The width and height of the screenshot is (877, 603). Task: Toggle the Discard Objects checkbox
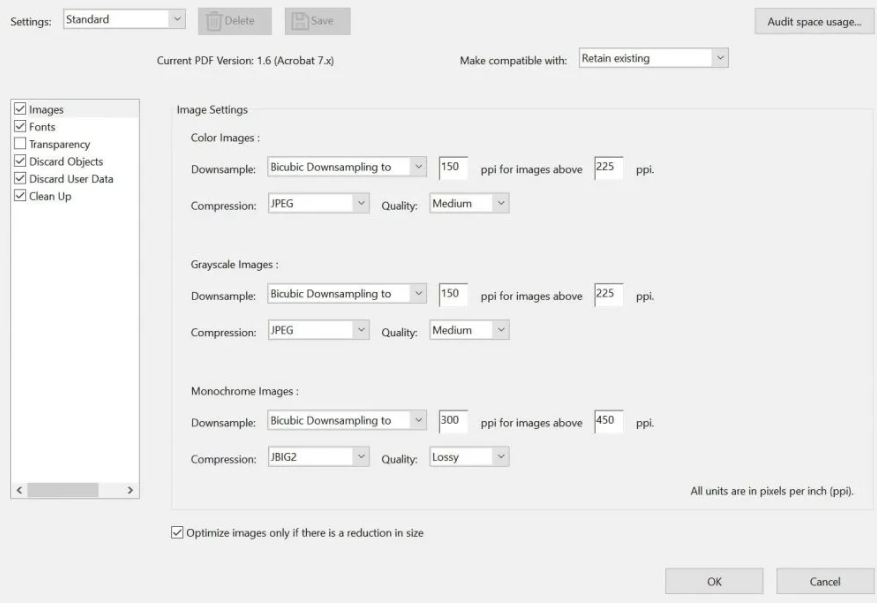pos(20,161)
